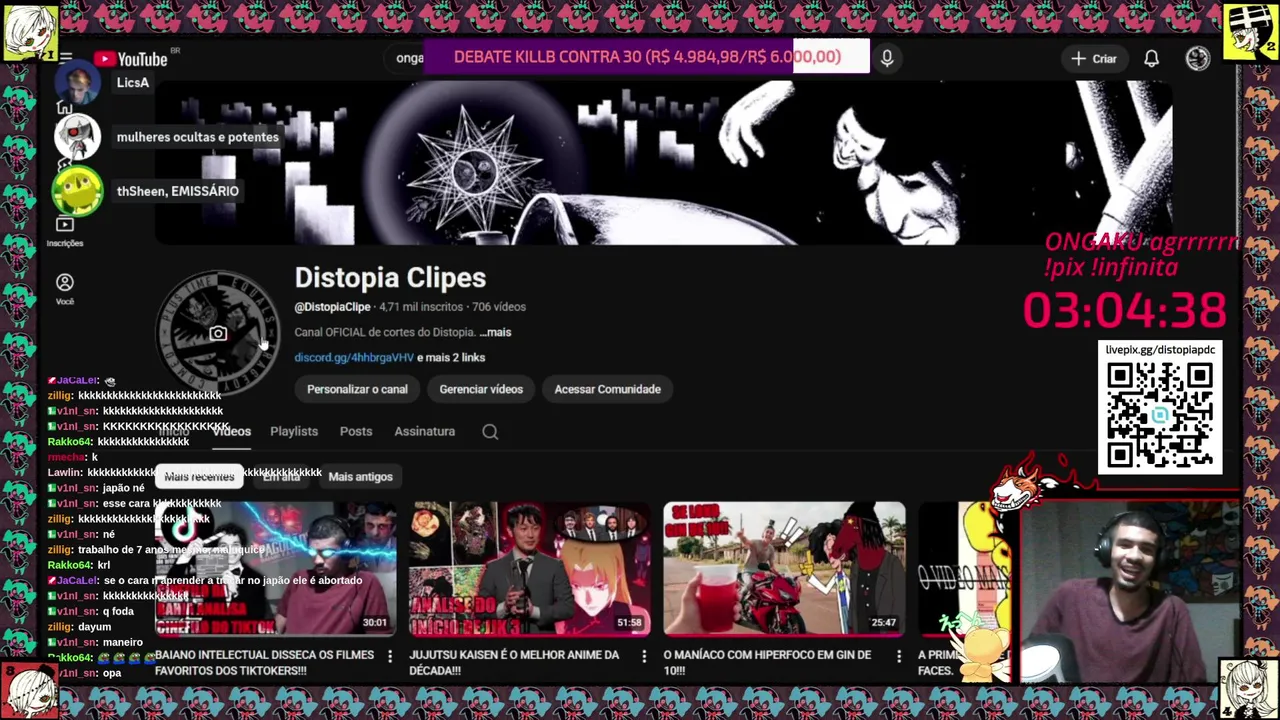
Task: Click Acessar Comunidade
Action: point(607,389)
